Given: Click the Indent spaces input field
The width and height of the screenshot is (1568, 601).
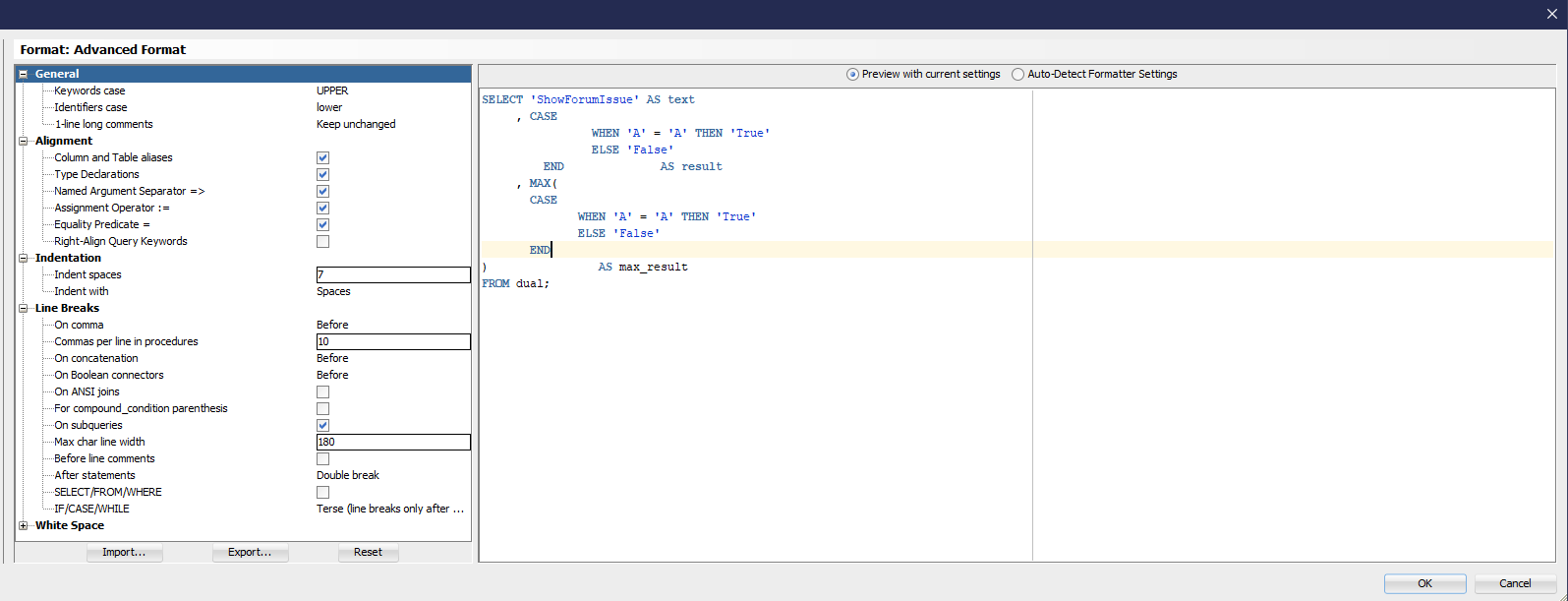Looking at the screenshot, I should [x=393, y=274].
